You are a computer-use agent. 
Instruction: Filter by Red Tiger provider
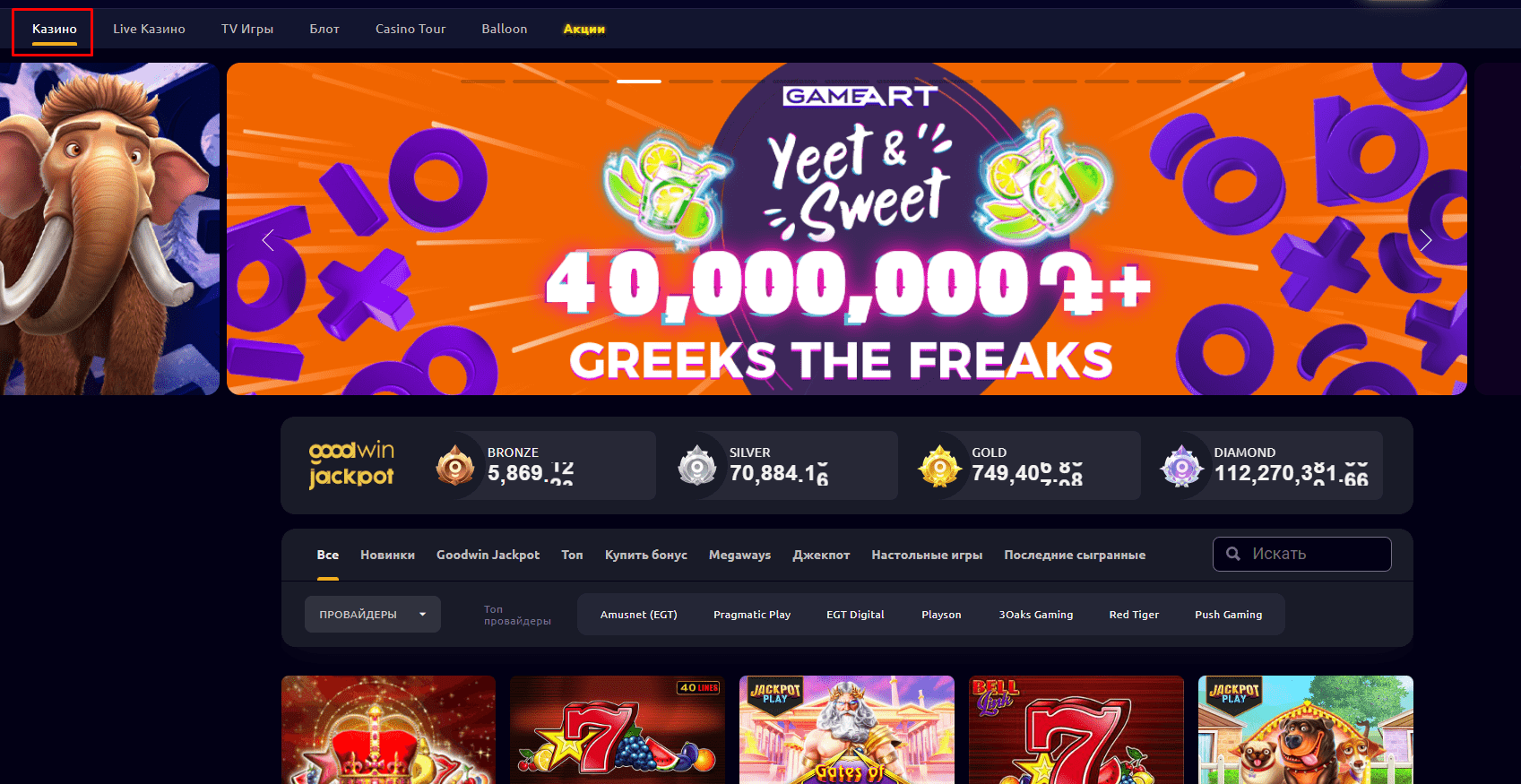click(1134, 615)
